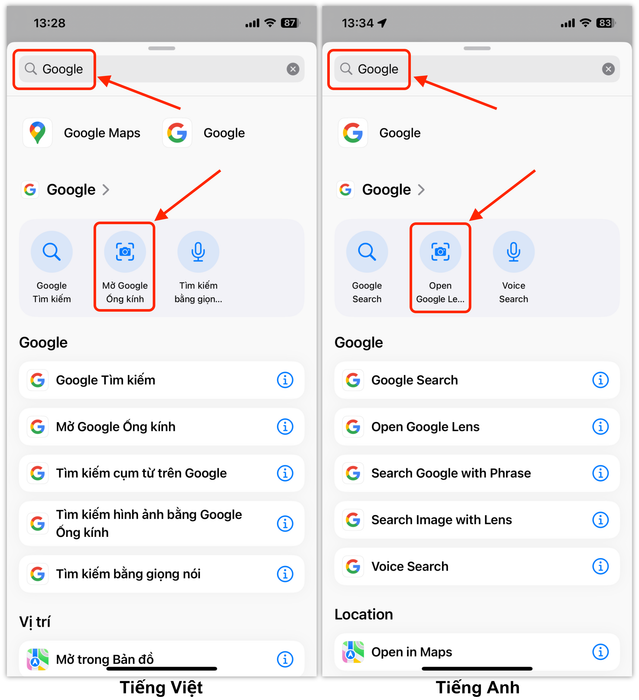
Task: Focus the Google search field in Vietnamese screen
Action: point(162,69)
